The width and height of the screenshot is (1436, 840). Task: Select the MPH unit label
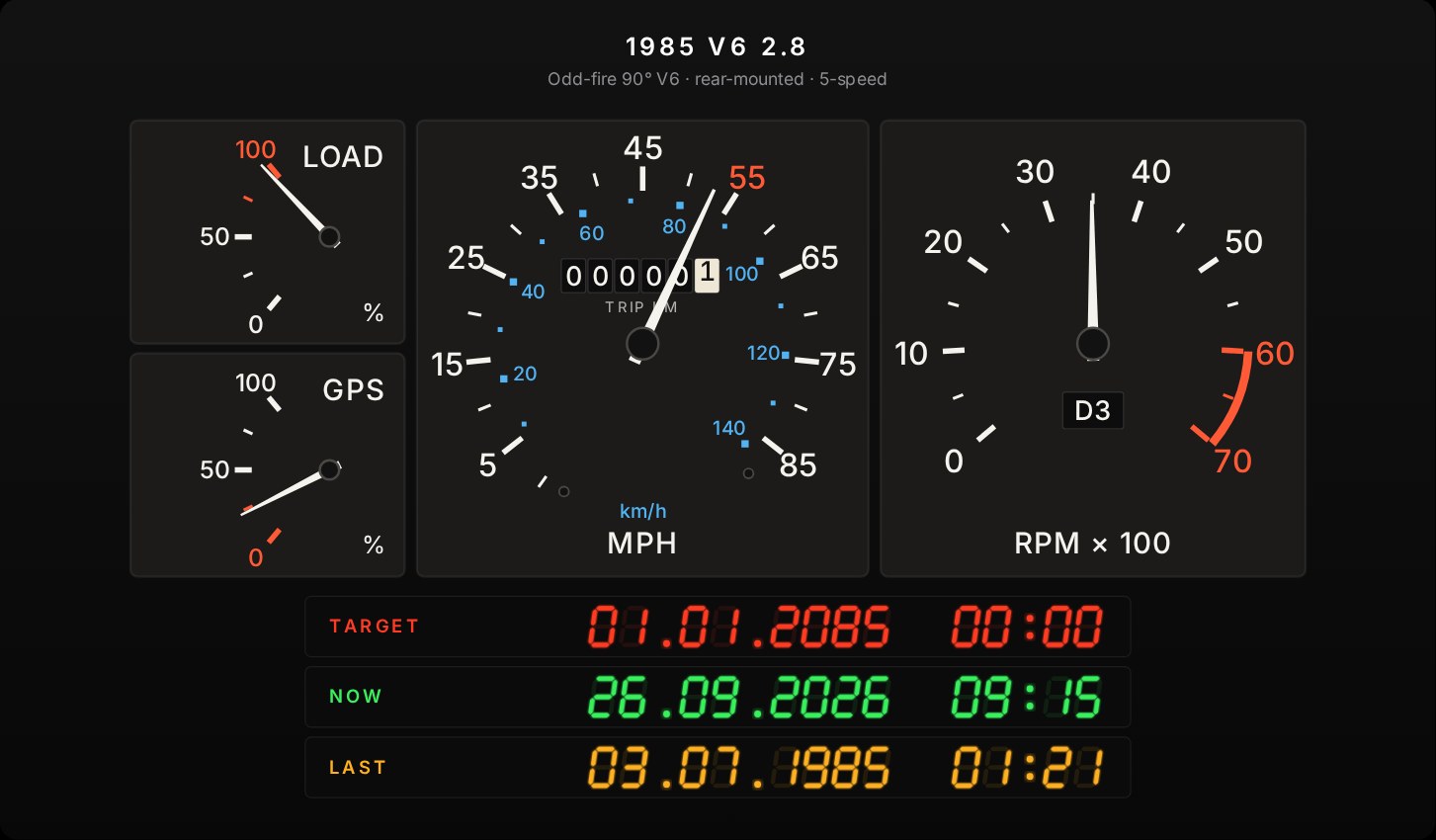pos(642,544)
